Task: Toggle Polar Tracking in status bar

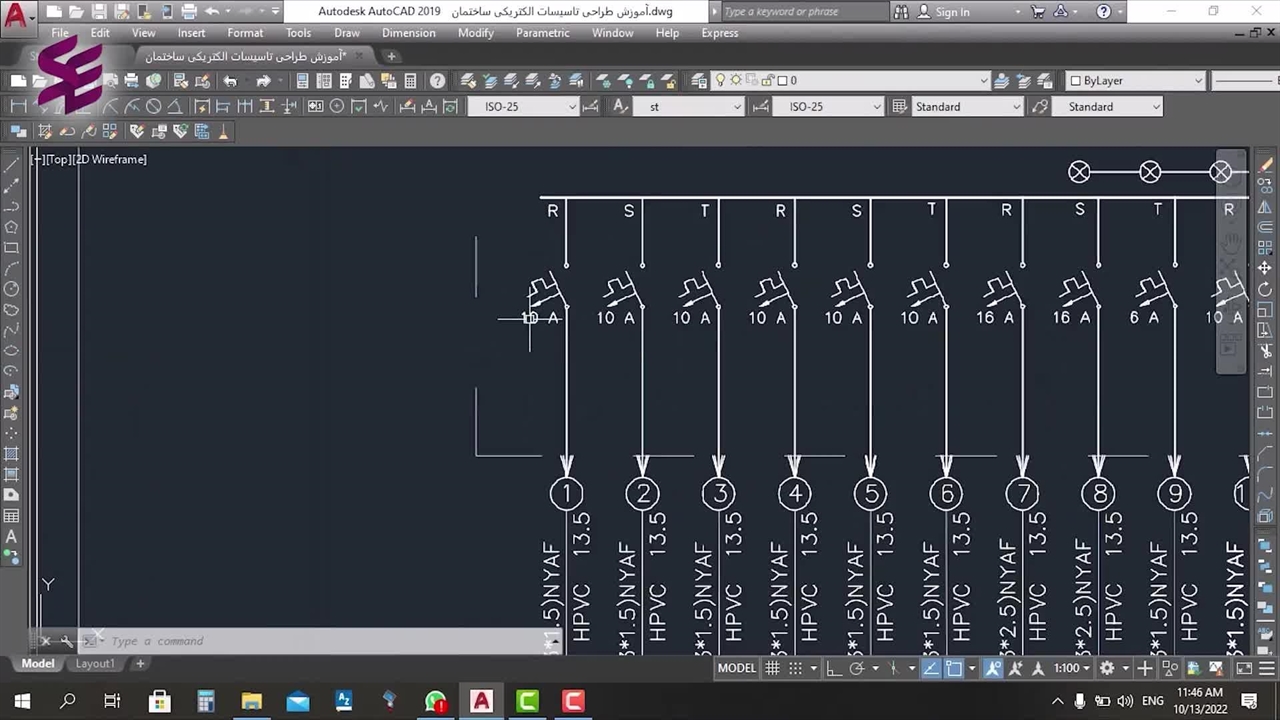Action: [x=857, y=668]
